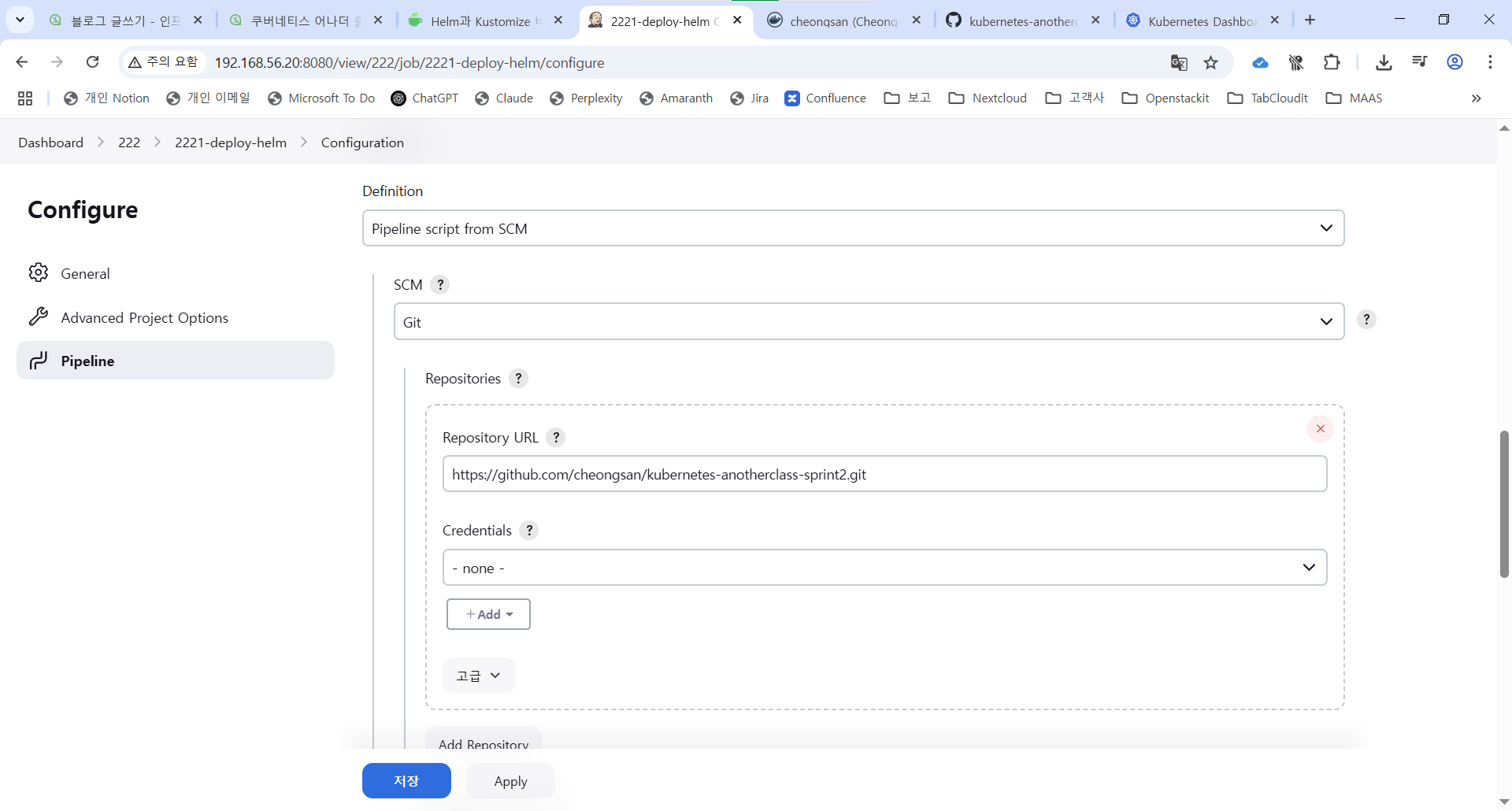Click the Repositories help question mark
The height and width of the screenshot is (811, 1512).
518,379
